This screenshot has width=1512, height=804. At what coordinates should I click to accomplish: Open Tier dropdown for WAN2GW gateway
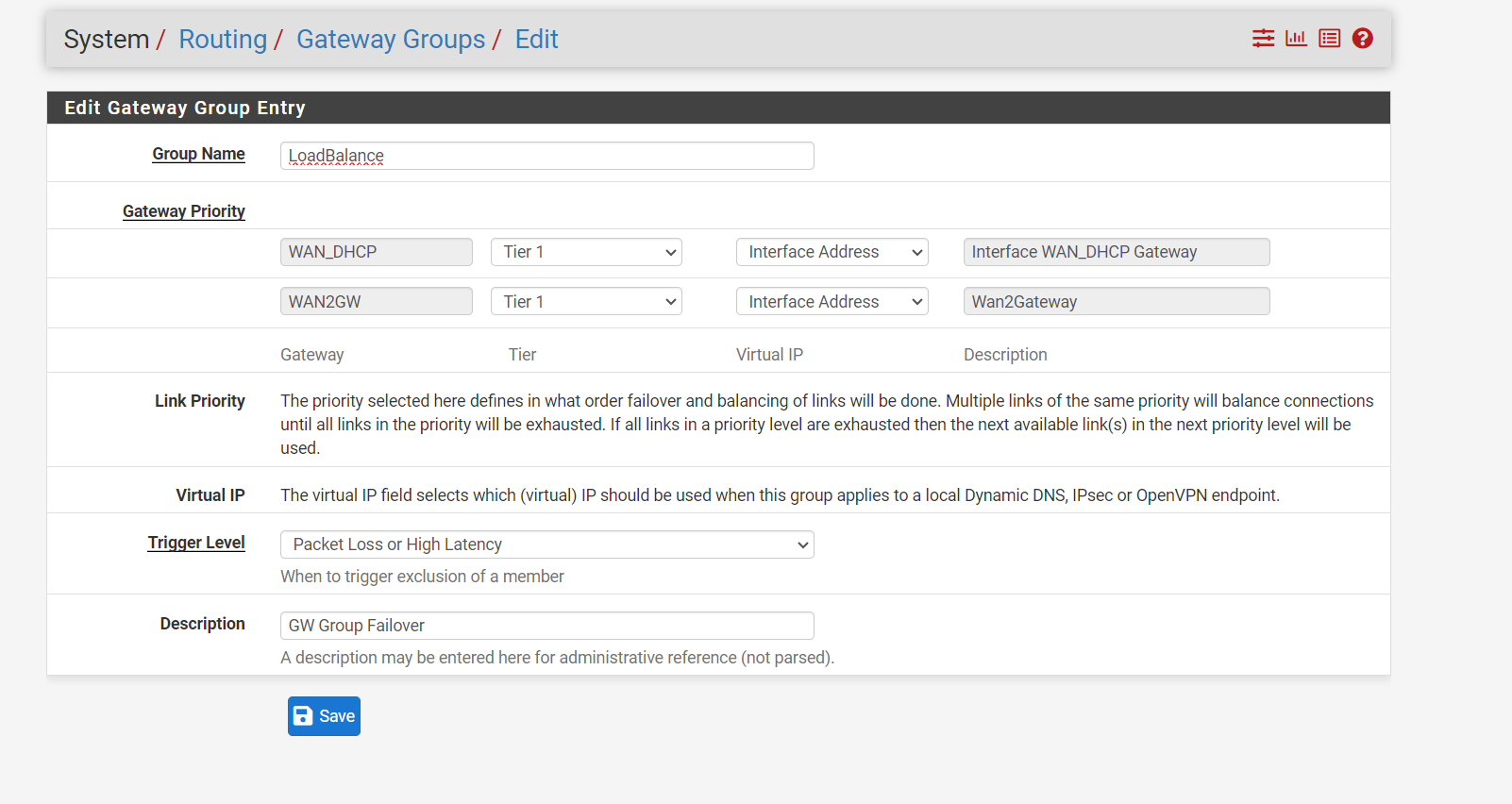click(x=586, y=302)
